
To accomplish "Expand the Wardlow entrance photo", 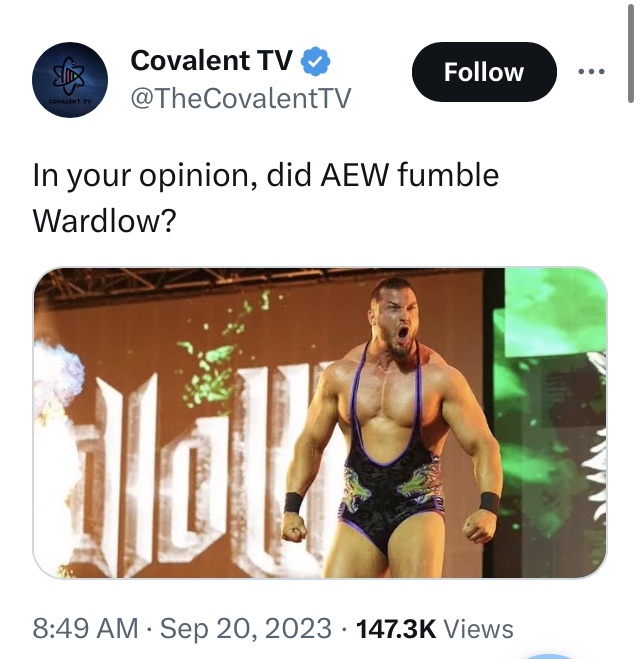I will tap(320, 423).
